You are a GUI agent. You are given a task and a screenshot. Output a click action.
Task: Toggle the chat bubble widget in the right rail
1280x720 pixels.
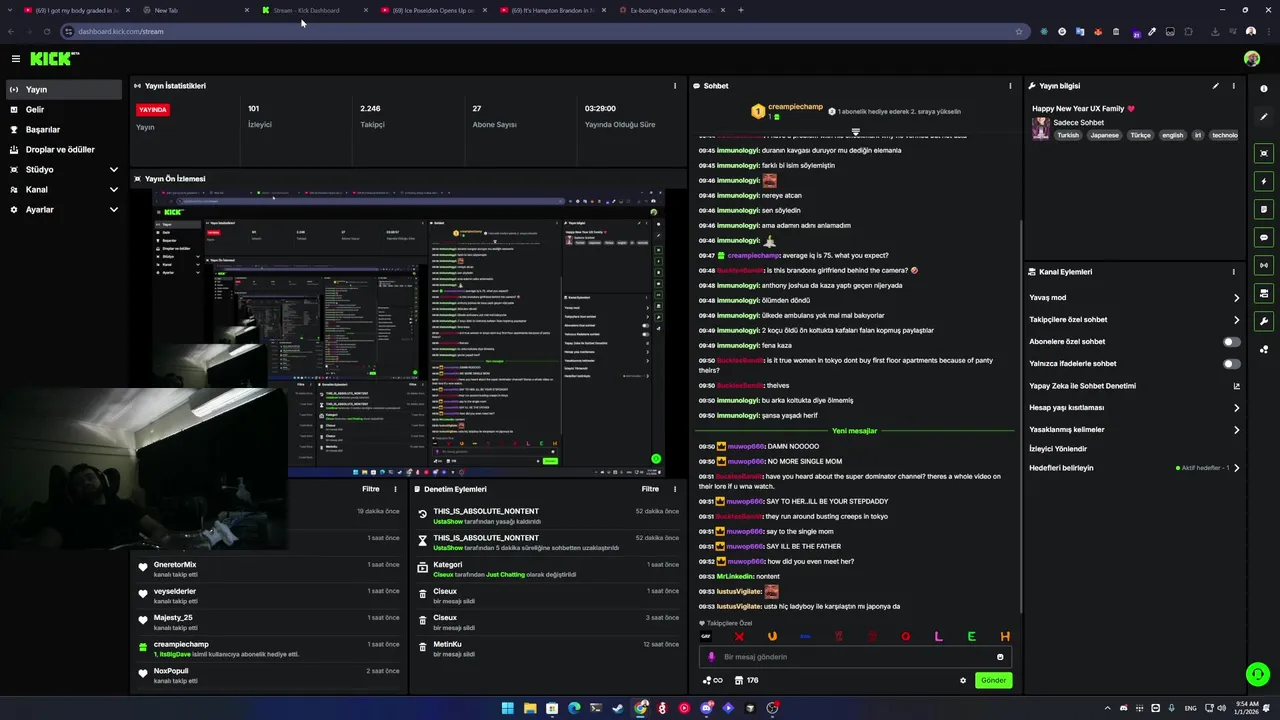click(1264, 237)
